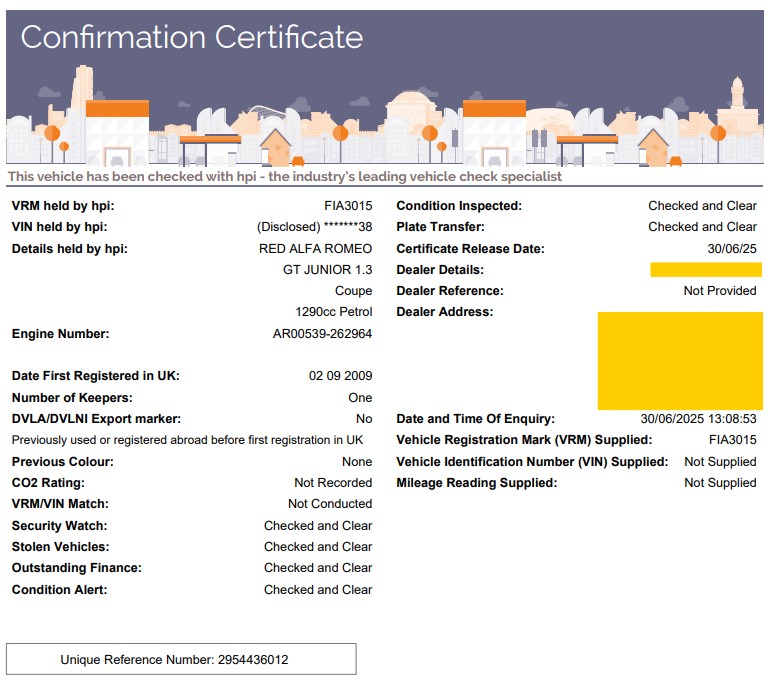773x686 pixels.
Task: Click Stolen Vehicles 'Checked and Clear' value
Action: pyautogui.click(x=318, y=547)
